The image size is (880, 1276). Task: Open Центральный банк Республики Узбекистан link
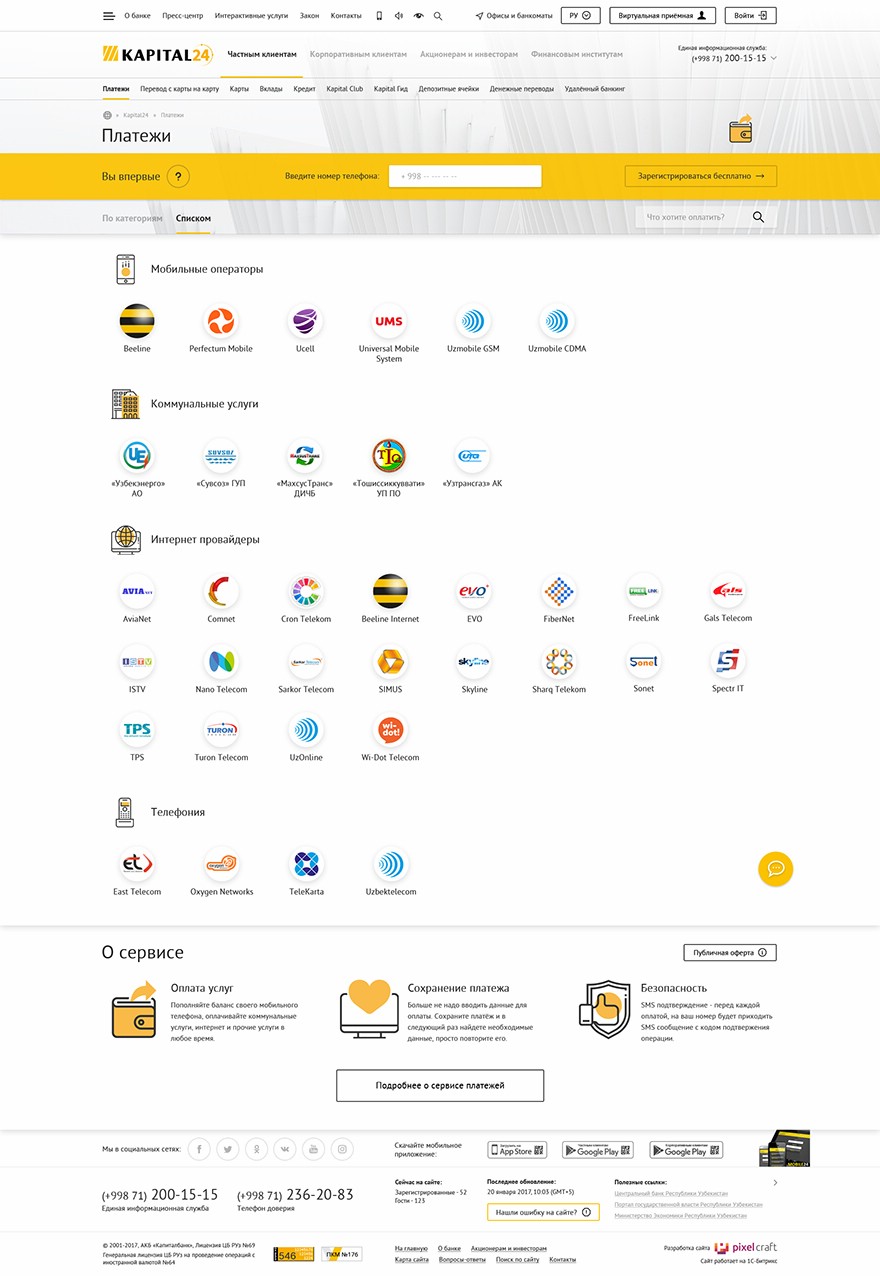[671, 1193]
